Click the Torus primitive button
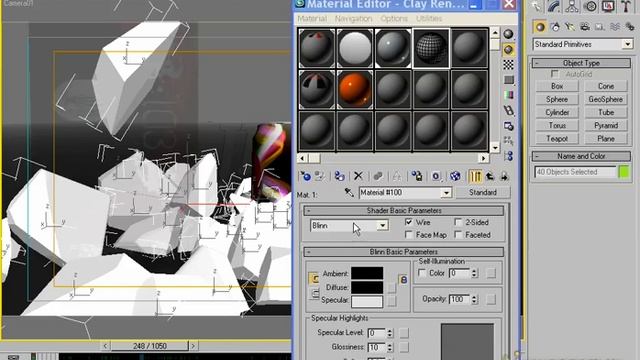The width and height of the screenshot is (640, 360). point(557,125)
